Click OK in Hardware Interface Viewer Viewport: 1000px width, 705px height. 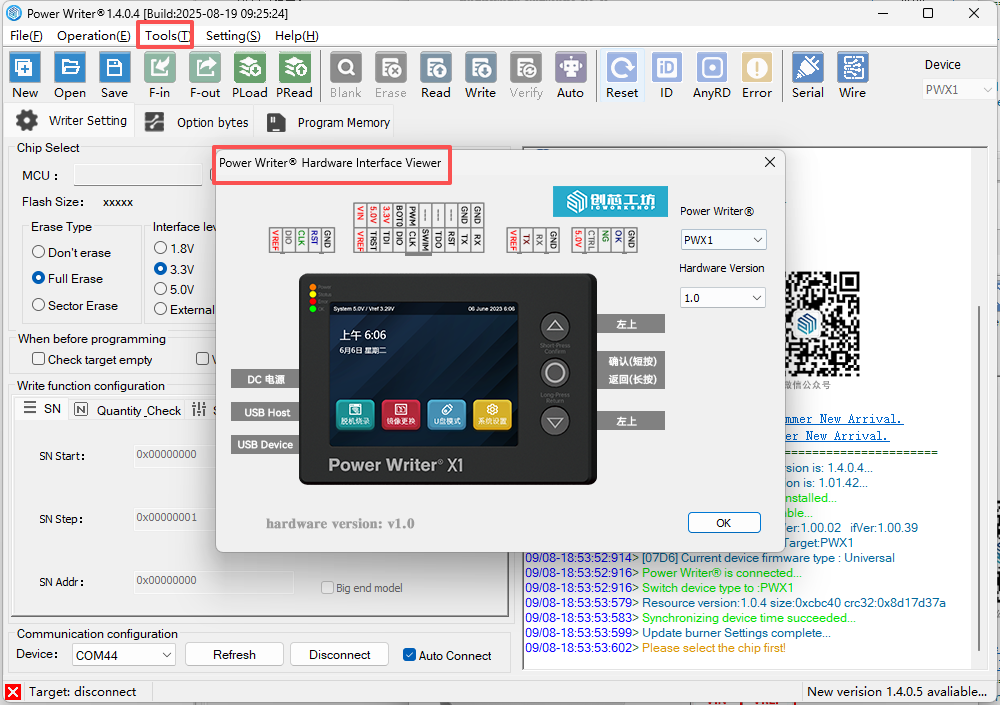(724, 523)
